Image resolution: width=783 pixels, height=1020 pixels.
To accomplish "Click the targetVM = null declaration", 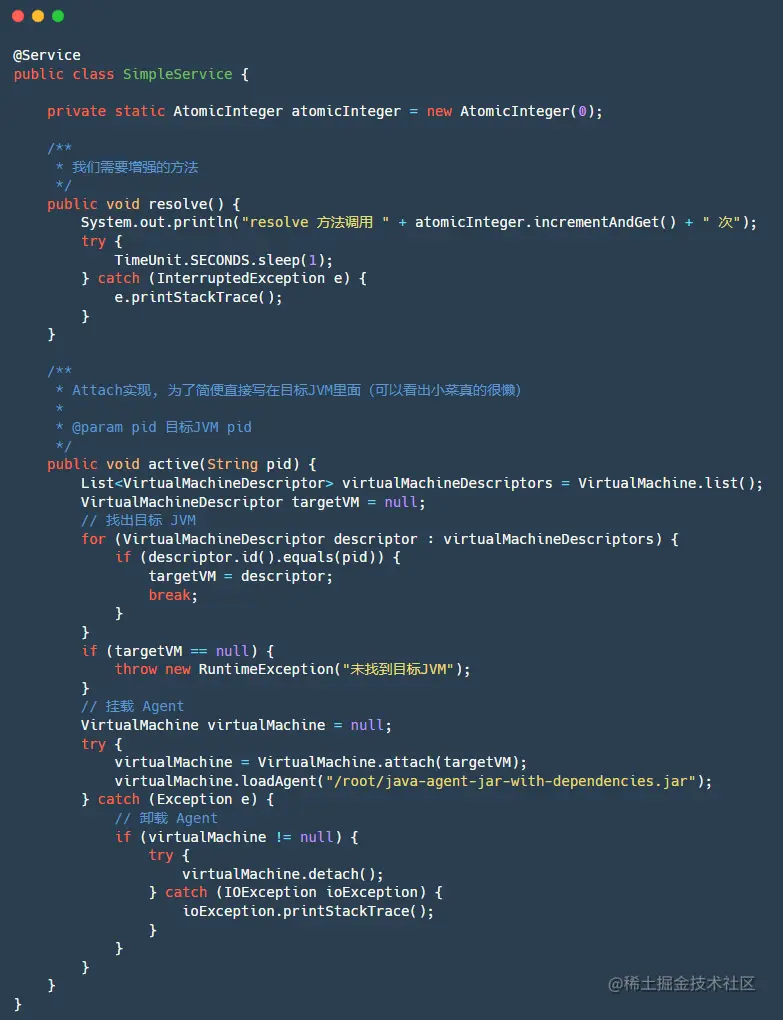I will (x=253, y=502).
